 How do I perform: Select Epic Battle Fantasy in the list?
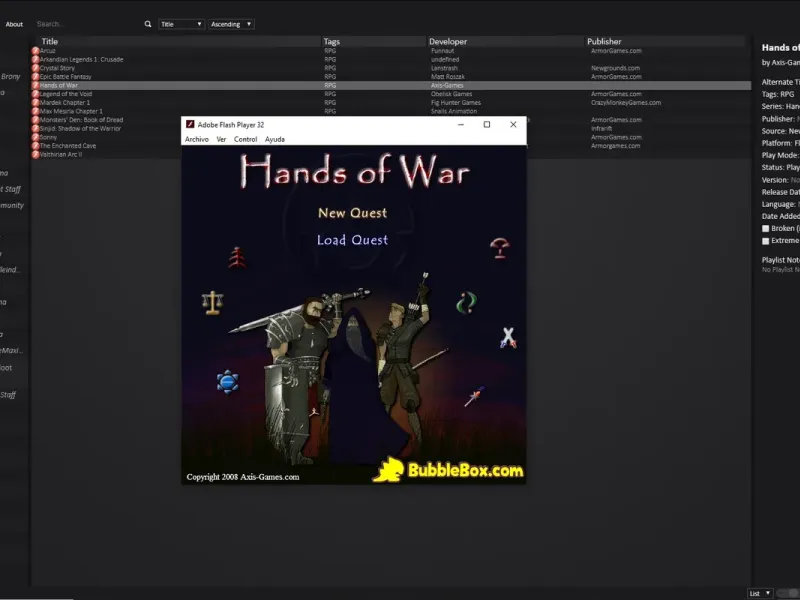pyautogui.click(x=391, y=77)
